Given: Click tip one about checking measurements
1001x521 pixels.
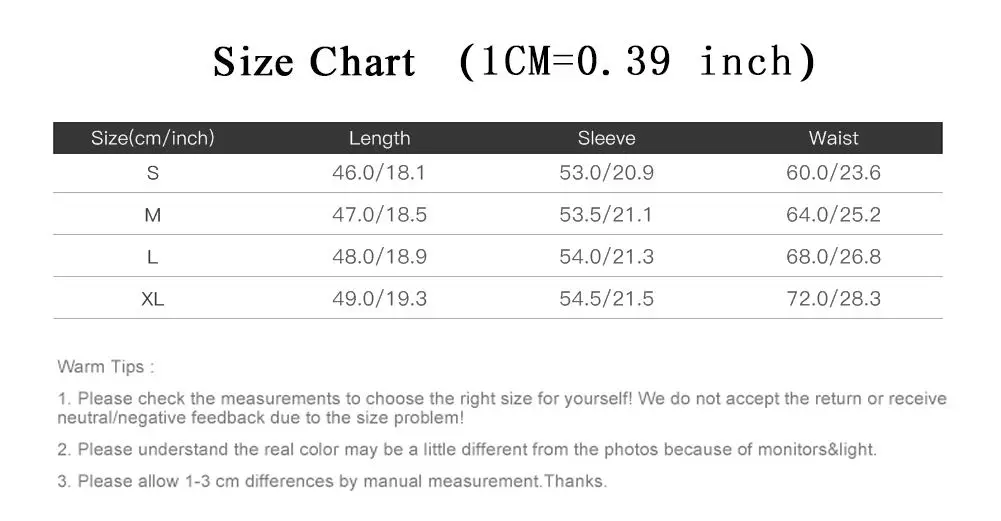Looking at the screenshot, I should coord(502,408).
